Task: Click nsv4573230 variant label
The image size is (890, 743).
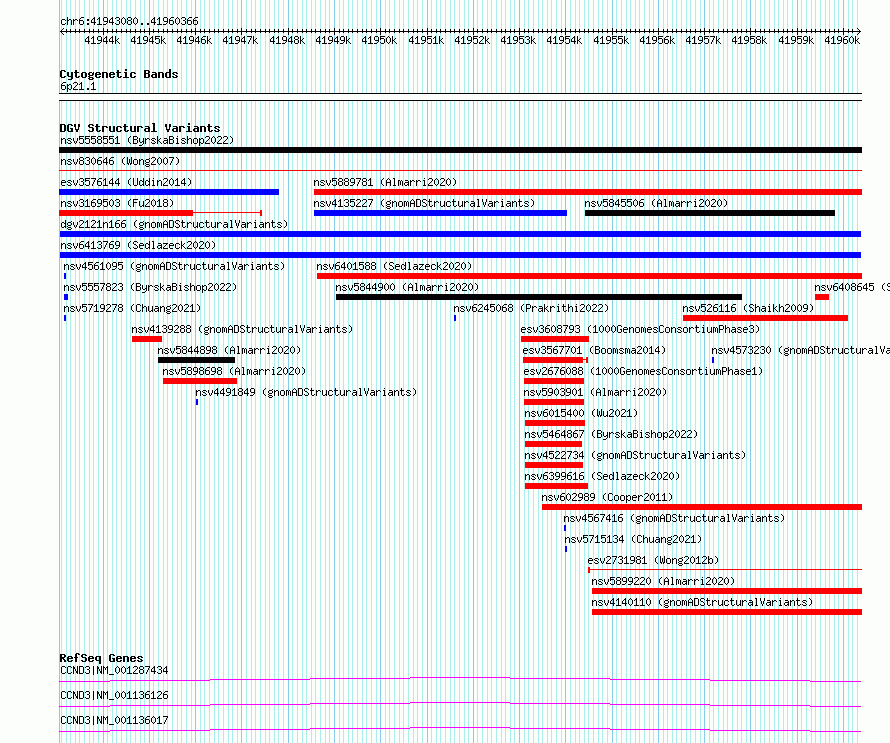Action: click(800, 350)
